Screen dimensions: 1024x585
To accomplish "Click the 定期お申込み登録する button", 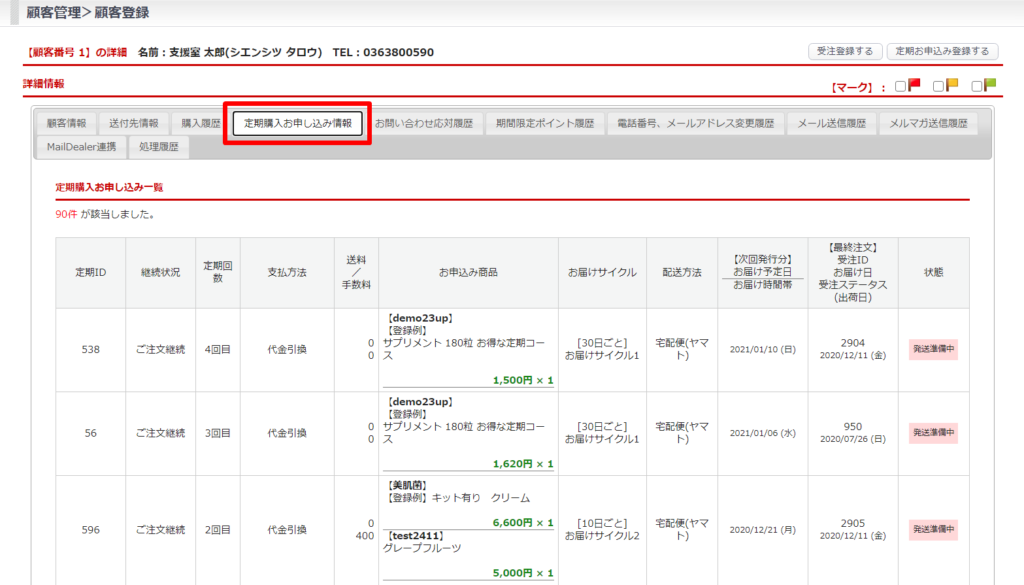I will tap(942, 51).
